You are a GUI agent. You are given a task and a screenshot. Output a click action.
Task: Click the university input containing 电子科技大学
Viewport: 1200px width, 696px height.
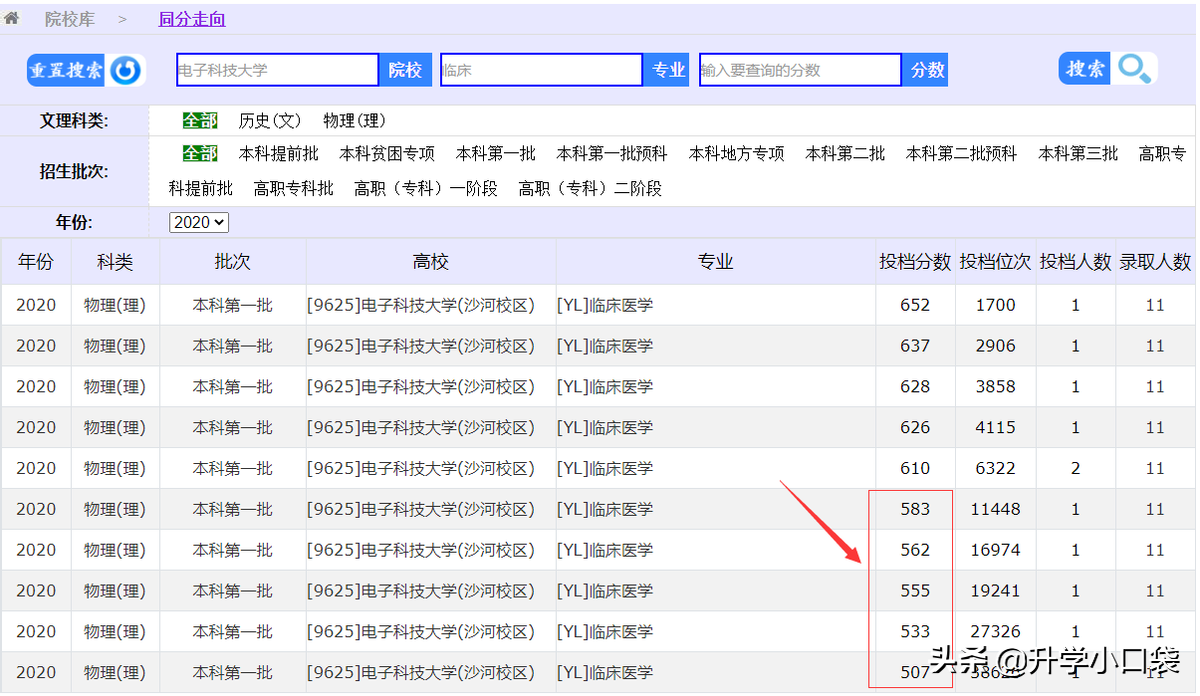pos(277,70)
